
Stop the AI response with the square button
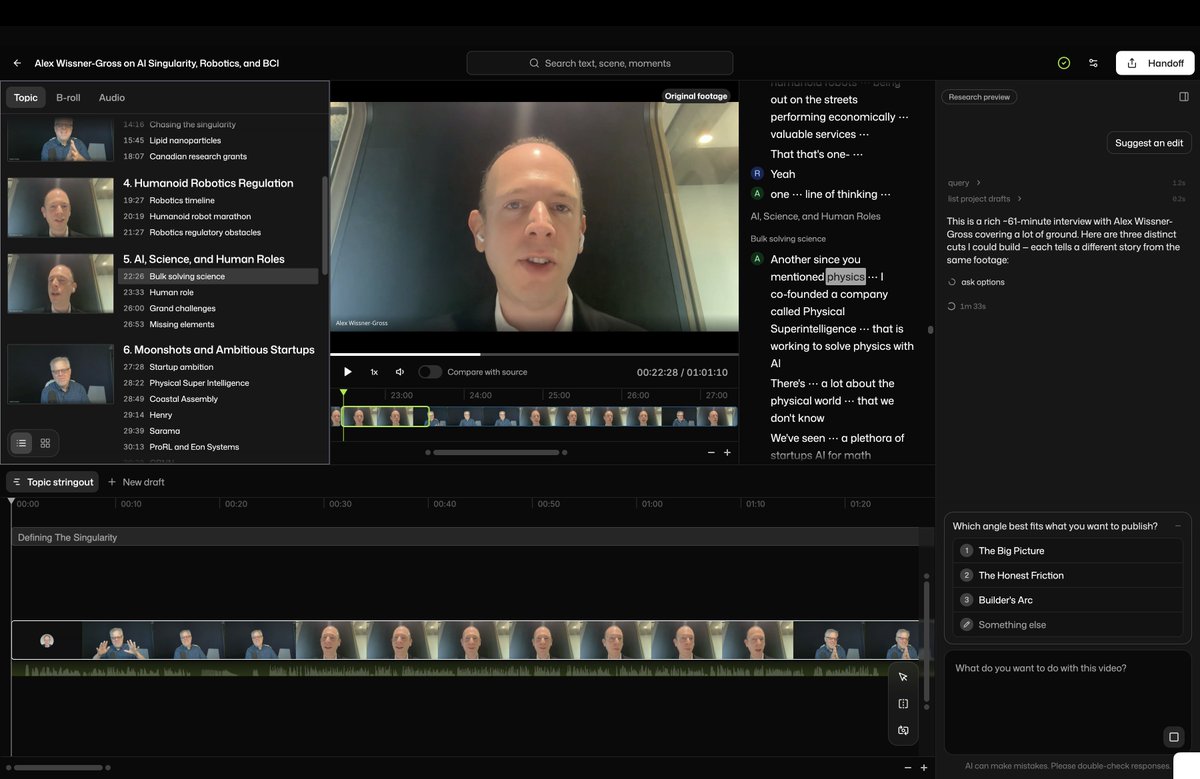pyautogui.click(x=1174, y=737)
